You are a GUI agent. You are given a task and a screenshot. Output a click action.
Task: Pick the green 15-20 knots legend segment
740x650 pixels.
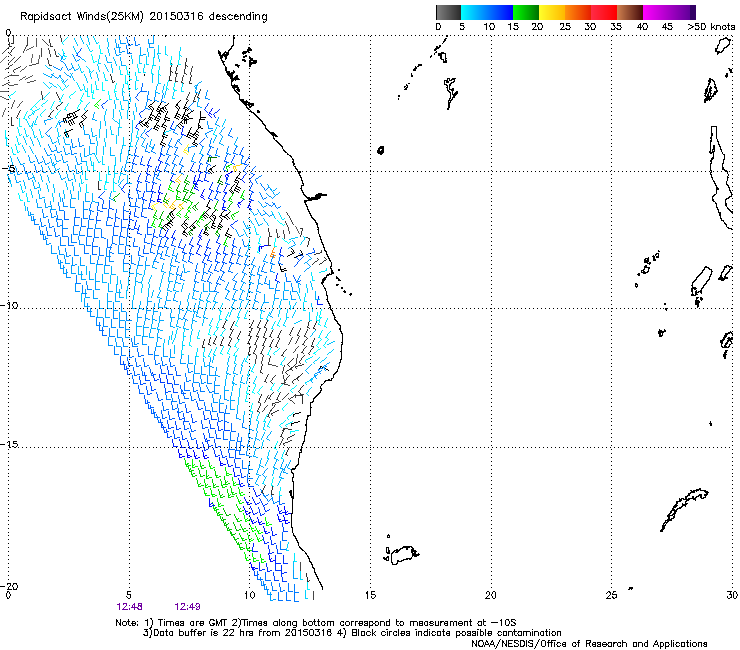click(526, 12)
